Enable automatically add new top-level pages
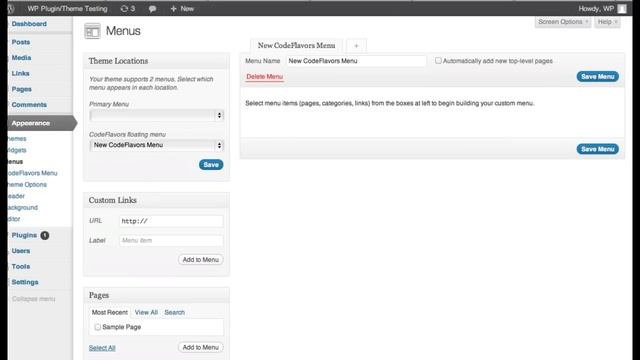 [x=438, y=60]
